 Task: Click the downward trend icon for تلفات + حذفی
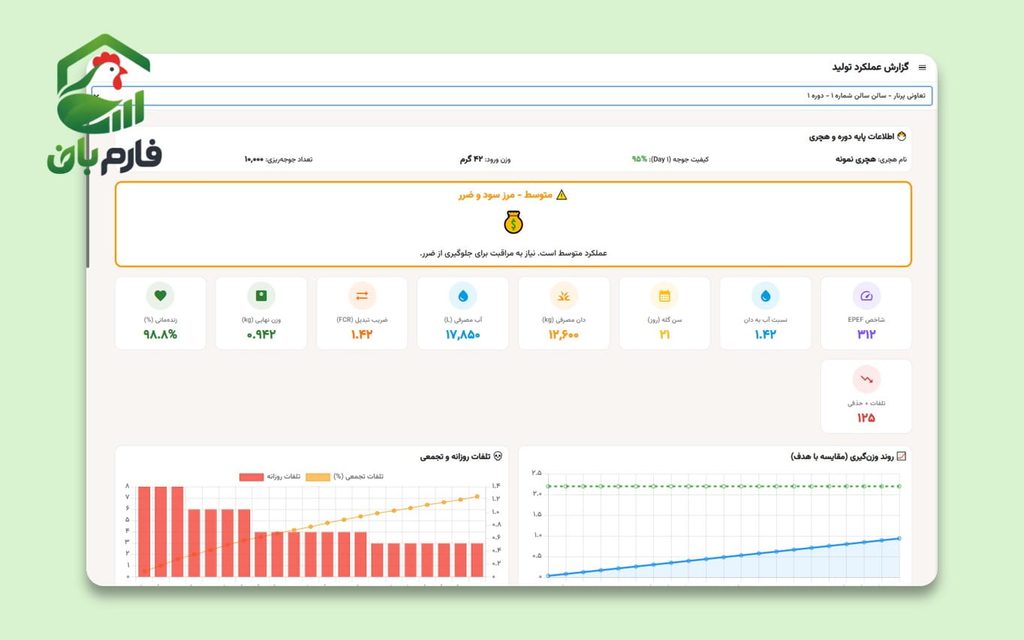(x=866, y=379)
